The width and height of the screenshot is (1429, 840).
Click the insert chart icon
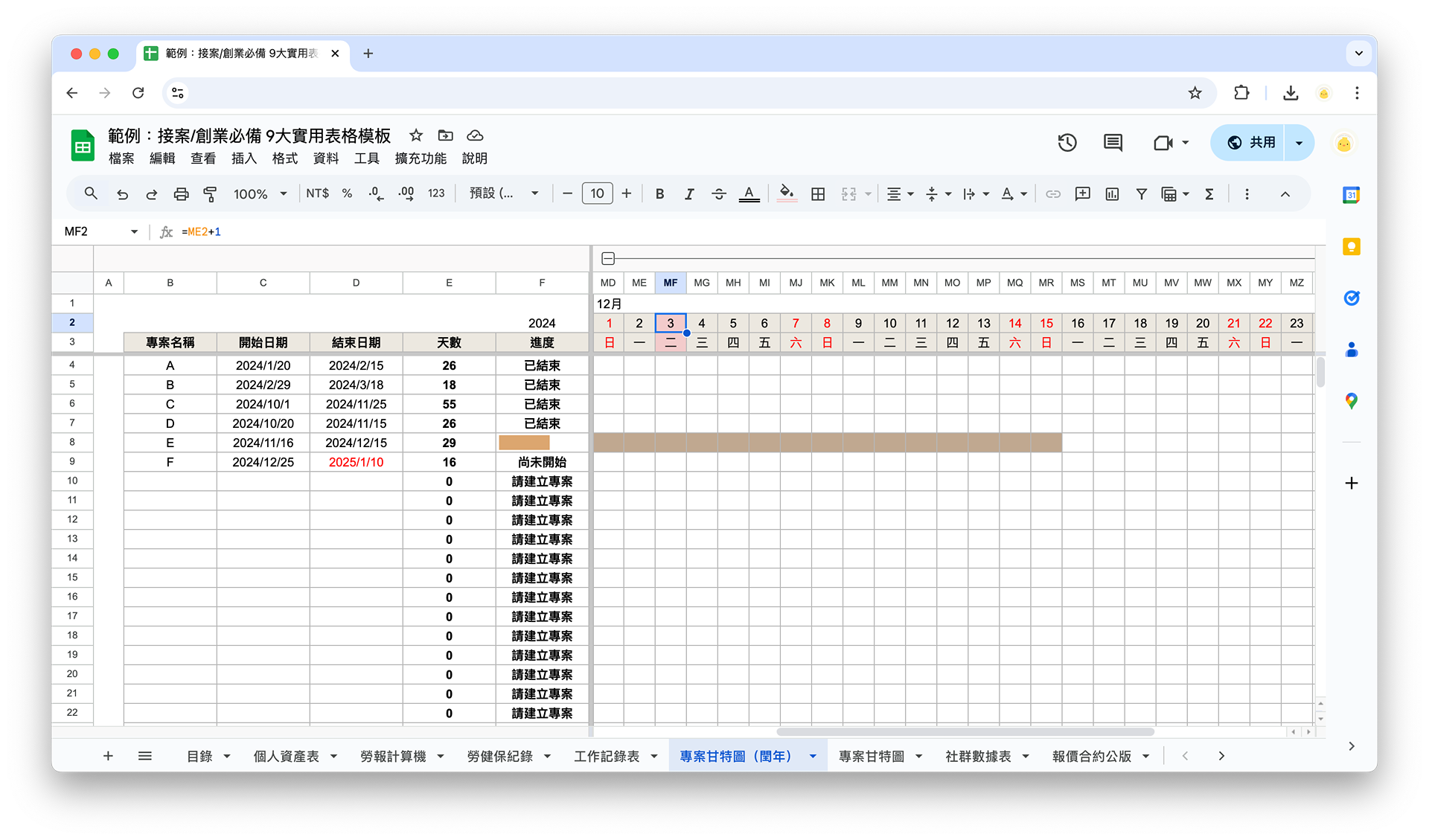[x=1112, y=194]
